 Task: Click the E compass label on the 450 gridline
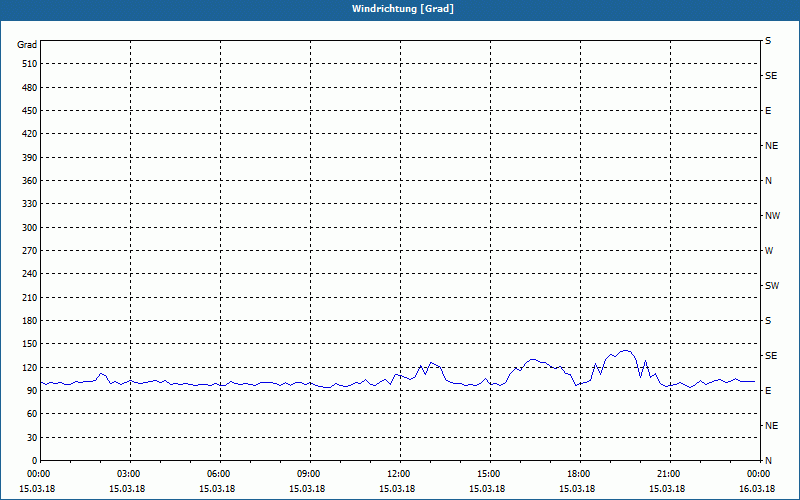pyautogui.click(x=768, y=111)
